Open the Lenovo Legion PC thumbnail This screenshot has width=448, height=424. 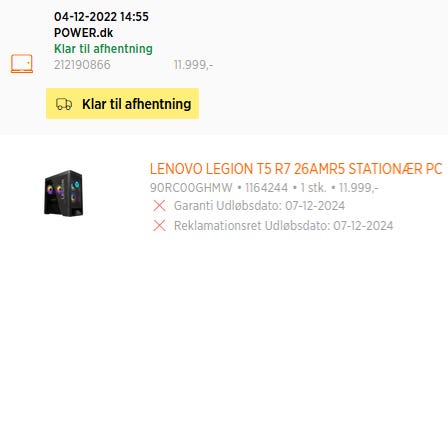(x=63, y=193)
